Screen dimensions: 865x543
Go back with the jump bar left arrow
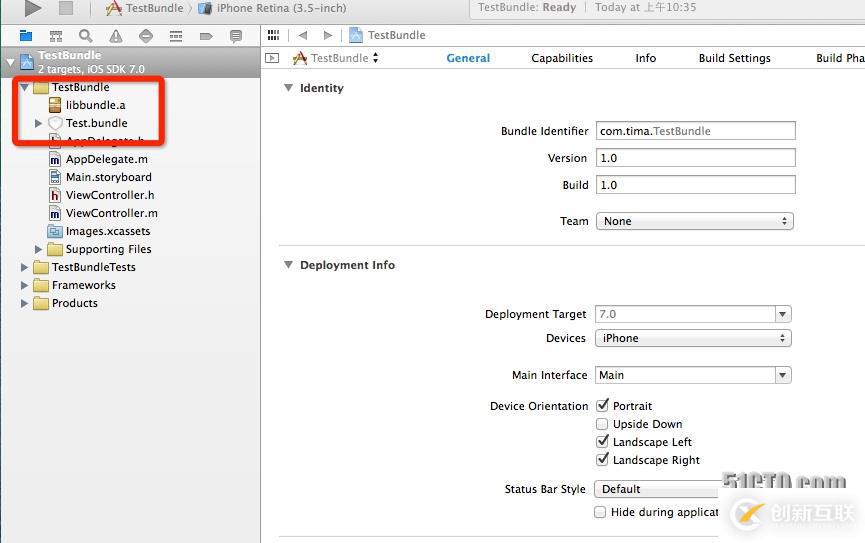pos(302,35)
